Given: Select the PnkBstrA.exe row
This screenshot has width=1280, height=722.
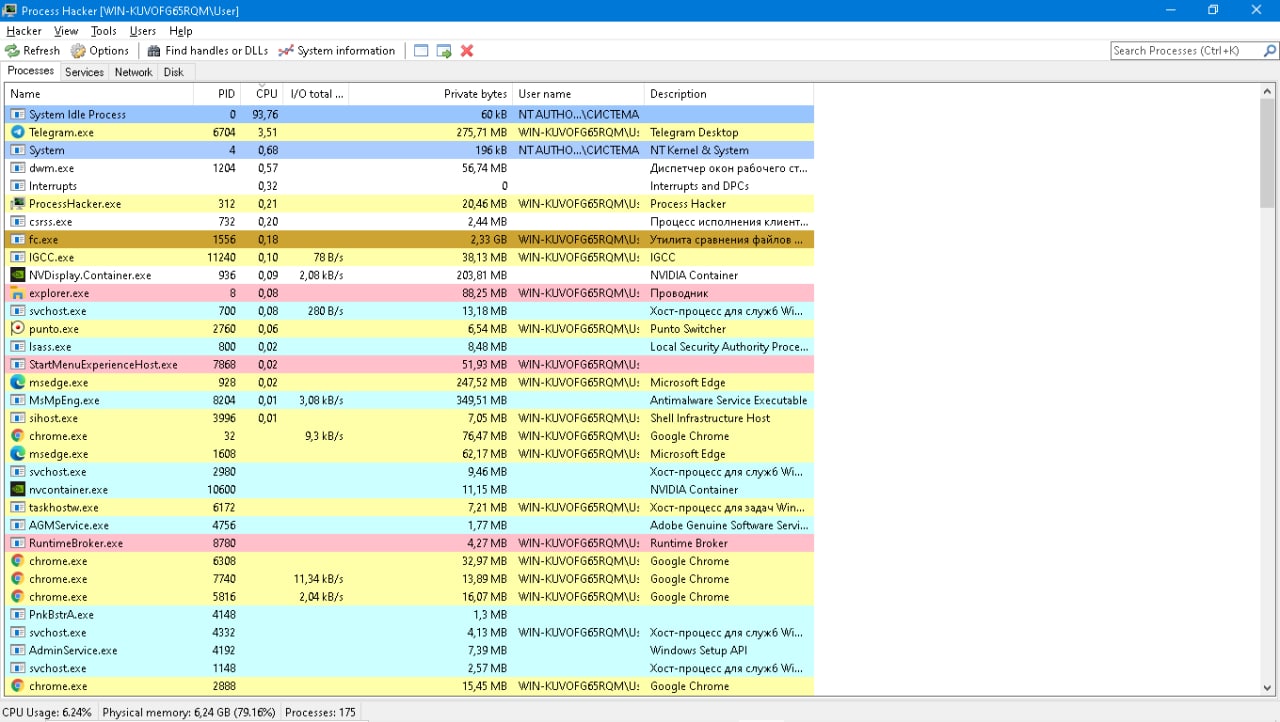Looking at the screenshot, I should coord(409,615).
